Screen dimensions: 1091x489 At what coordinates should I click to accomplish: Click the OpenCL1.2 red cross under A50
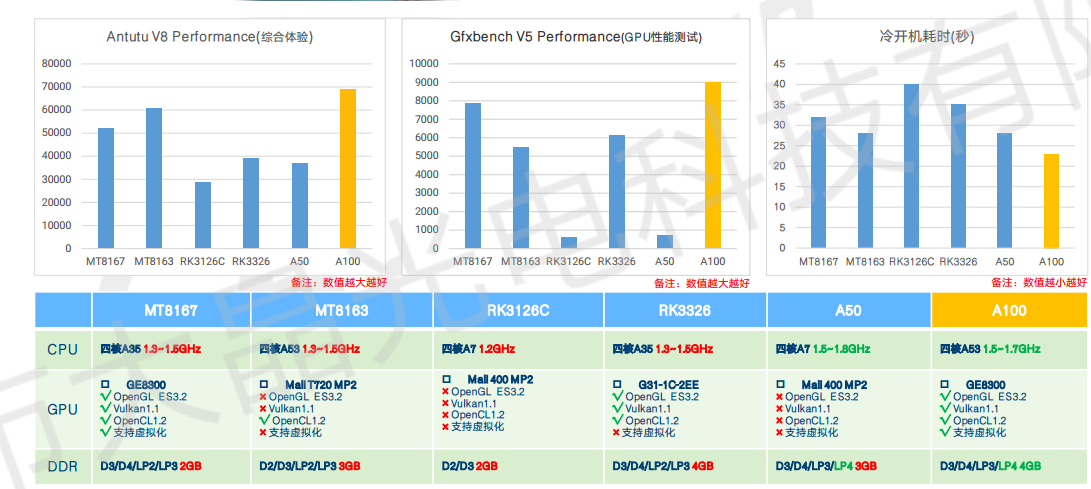click(779, 421)
